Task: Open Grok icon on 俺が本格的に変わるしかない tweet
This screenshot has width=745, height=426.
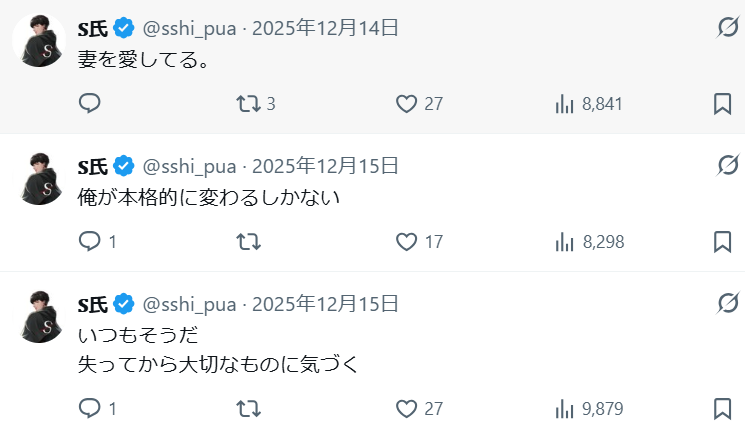Action: 728,165
